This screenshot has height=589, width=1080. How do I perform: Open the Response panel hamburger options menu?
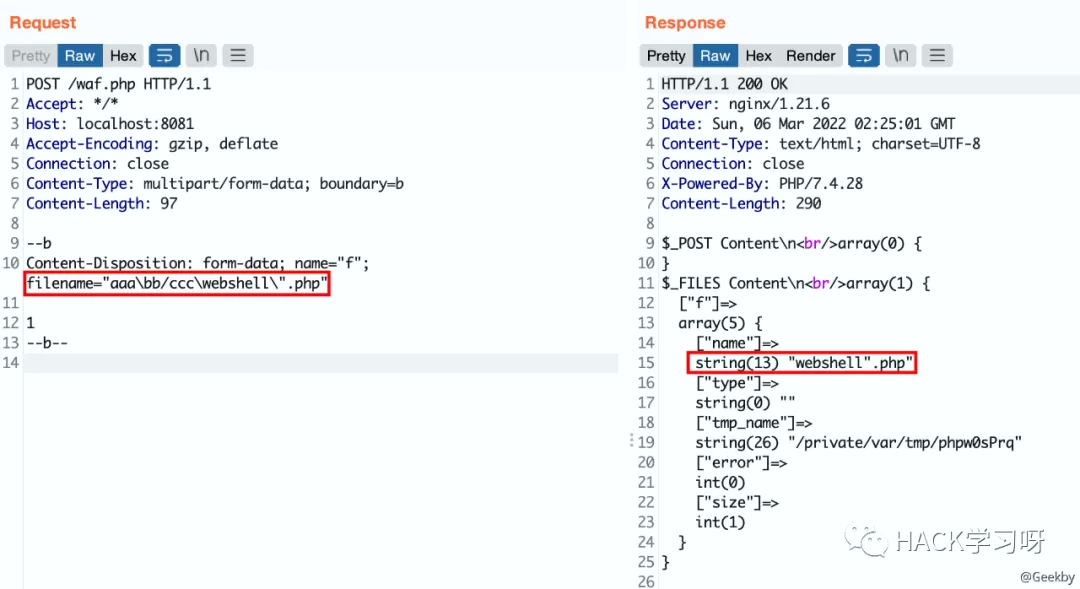[x=936, y=56]
